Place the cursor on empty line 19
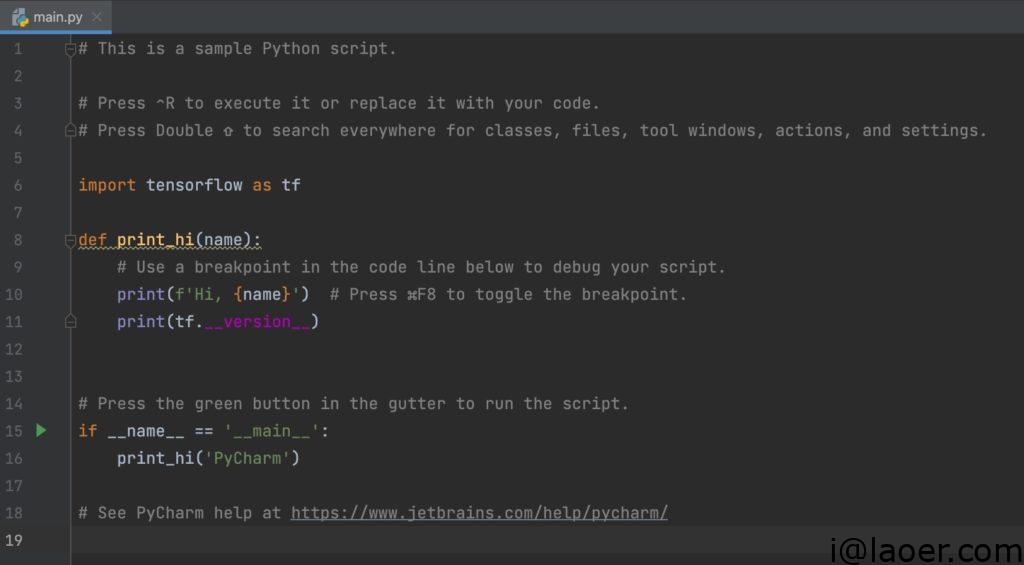This screenshot has height=565, width=1024. (x=400, y=540)
